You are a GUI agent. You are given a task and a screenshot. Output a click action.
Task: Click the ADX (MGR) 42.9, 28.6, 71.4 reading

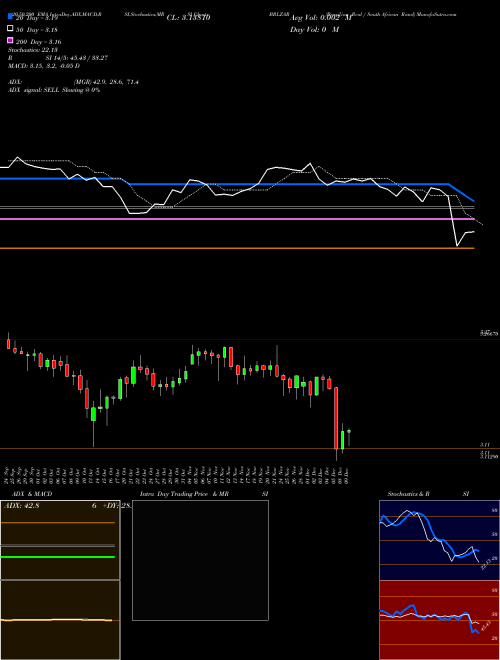point(73,82)
